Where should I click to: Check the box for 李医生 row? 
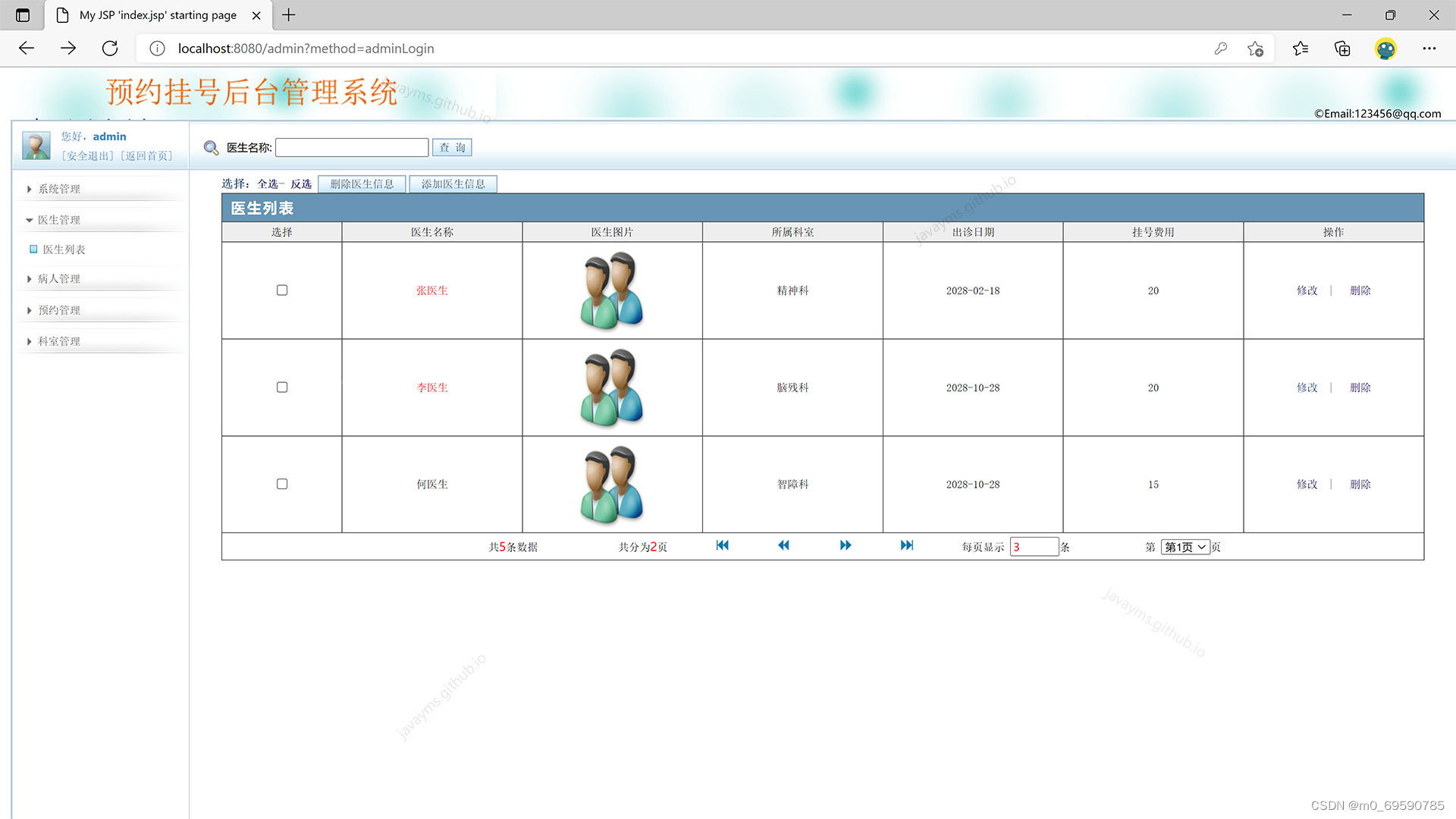point(282,388)
